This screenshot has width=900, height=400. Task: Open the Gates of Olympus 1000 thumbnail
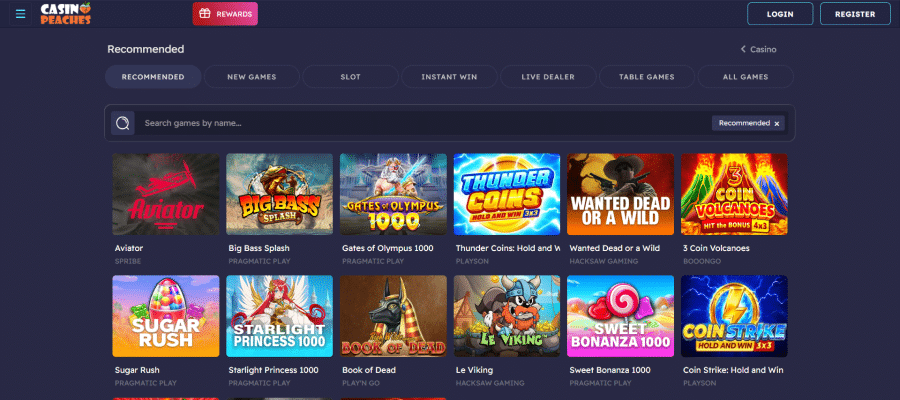point(393,194)
